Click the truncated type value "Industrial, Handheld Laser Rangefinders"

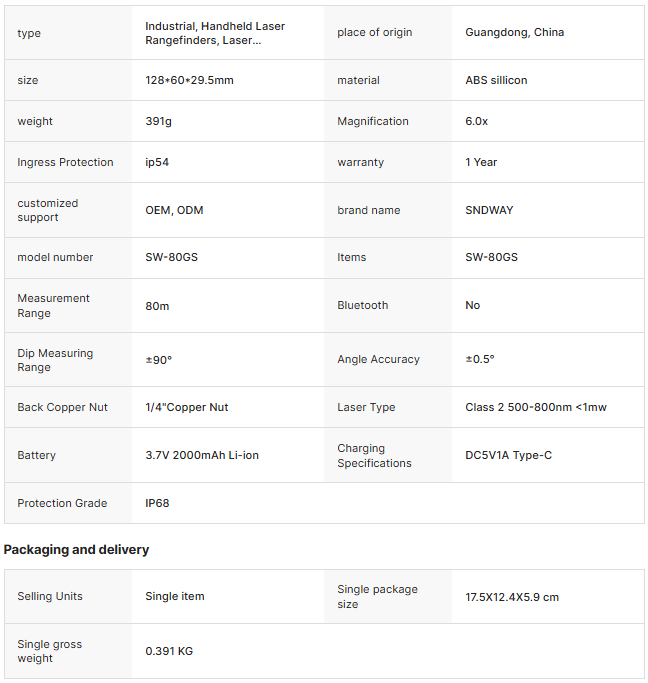pos(215,33)
